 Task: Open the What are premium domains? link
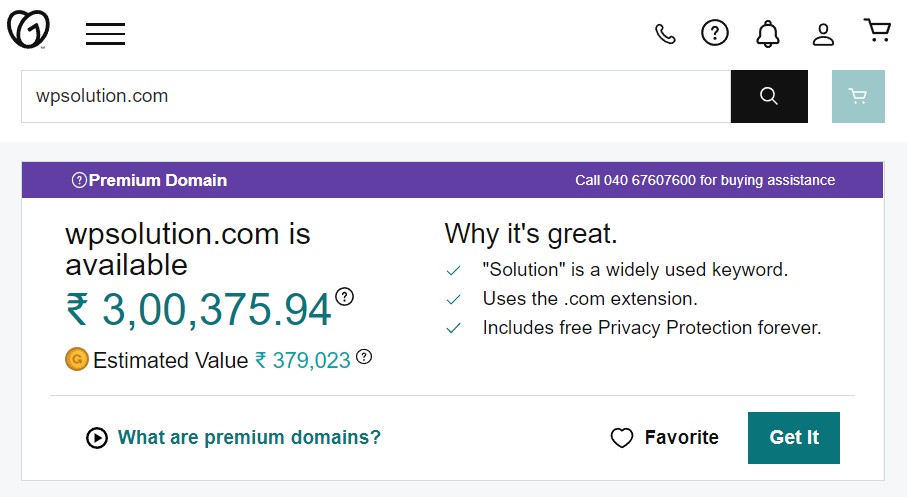(x=249, y=437)
